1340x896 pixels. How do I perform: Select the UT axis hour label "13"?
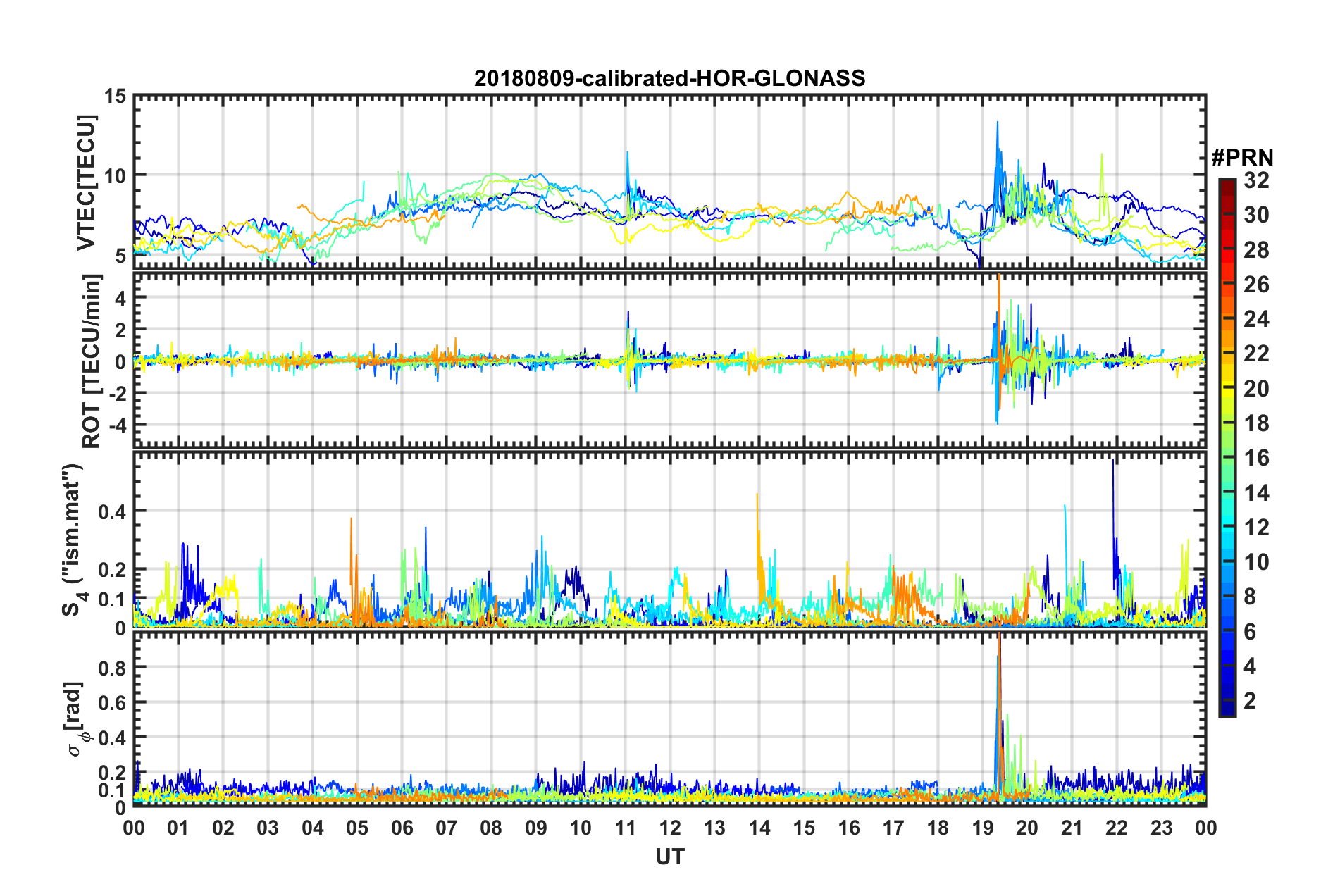[714, 828]
